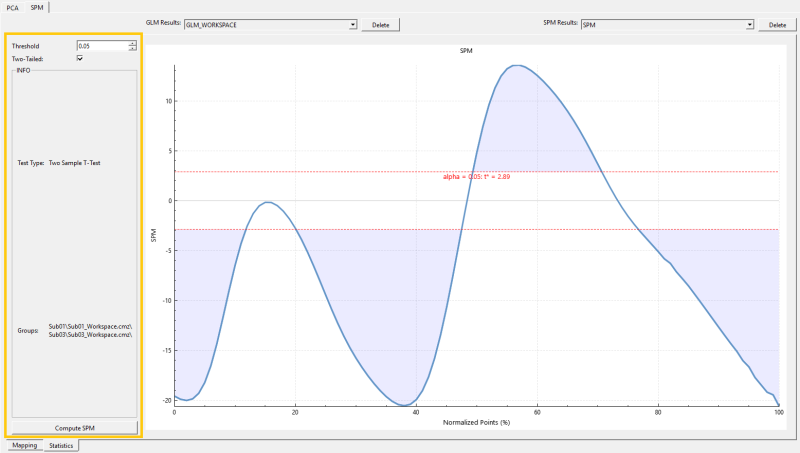Delete the selected SPM result
Screen dimensions: 800x453
point(777,24)
